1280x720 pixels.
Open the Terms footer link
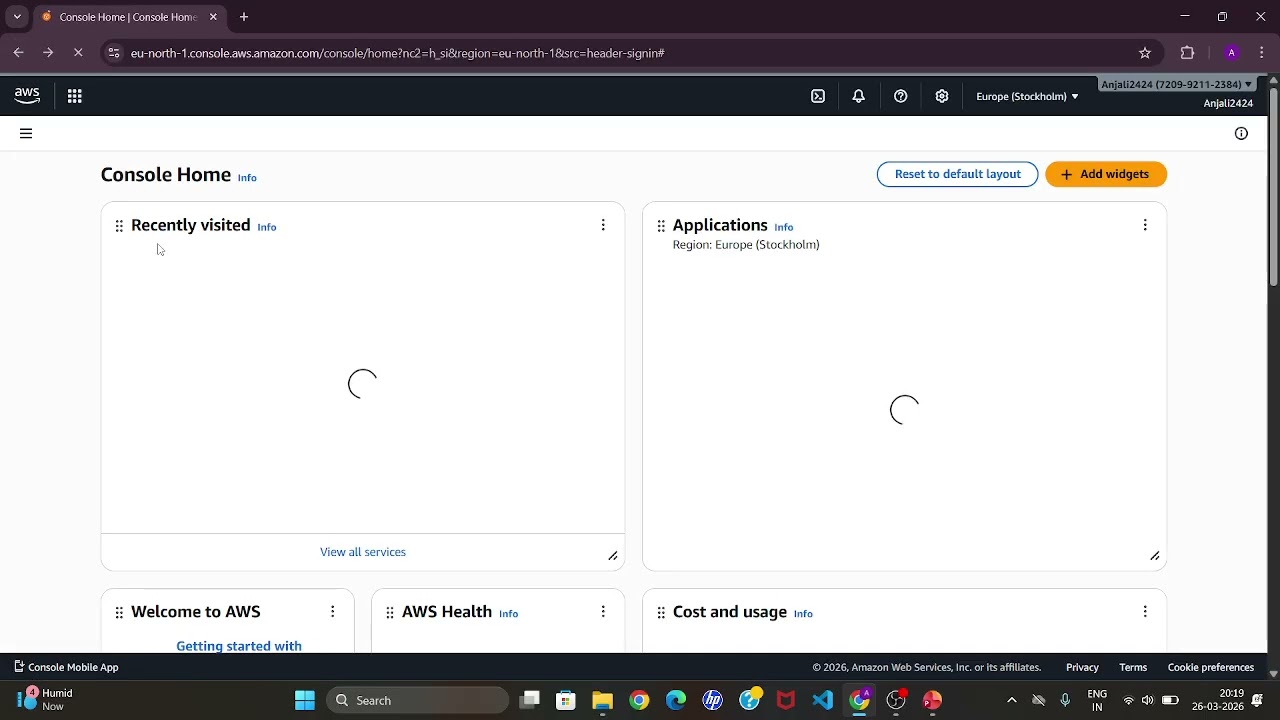pyautogui.click(x=1133, y=667)
